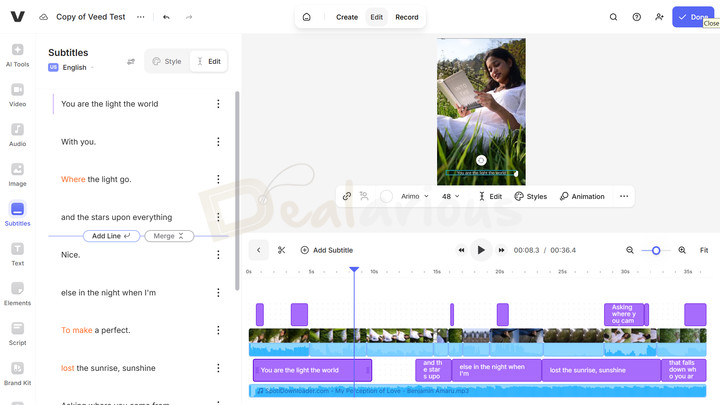
Task: Open options for "With you." subtitle
Action: [219, 142]
